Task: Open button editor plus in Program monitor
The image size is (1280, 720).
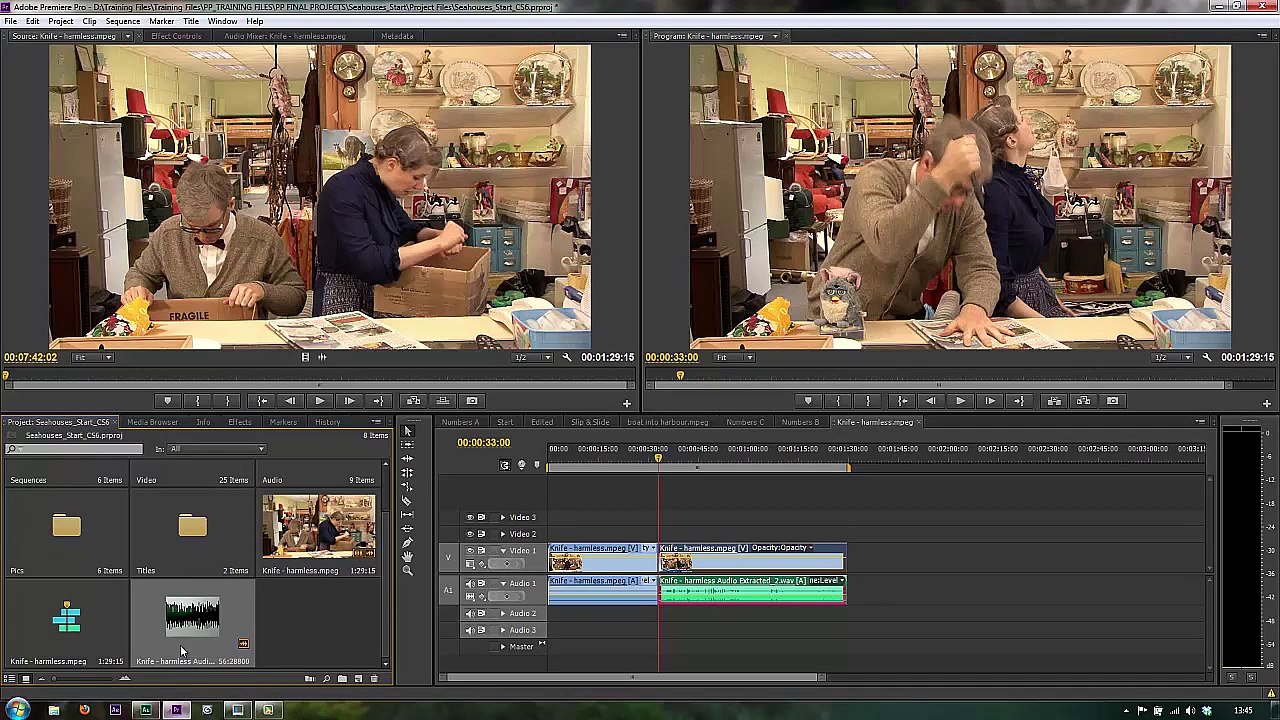Action: [1266, 403]
